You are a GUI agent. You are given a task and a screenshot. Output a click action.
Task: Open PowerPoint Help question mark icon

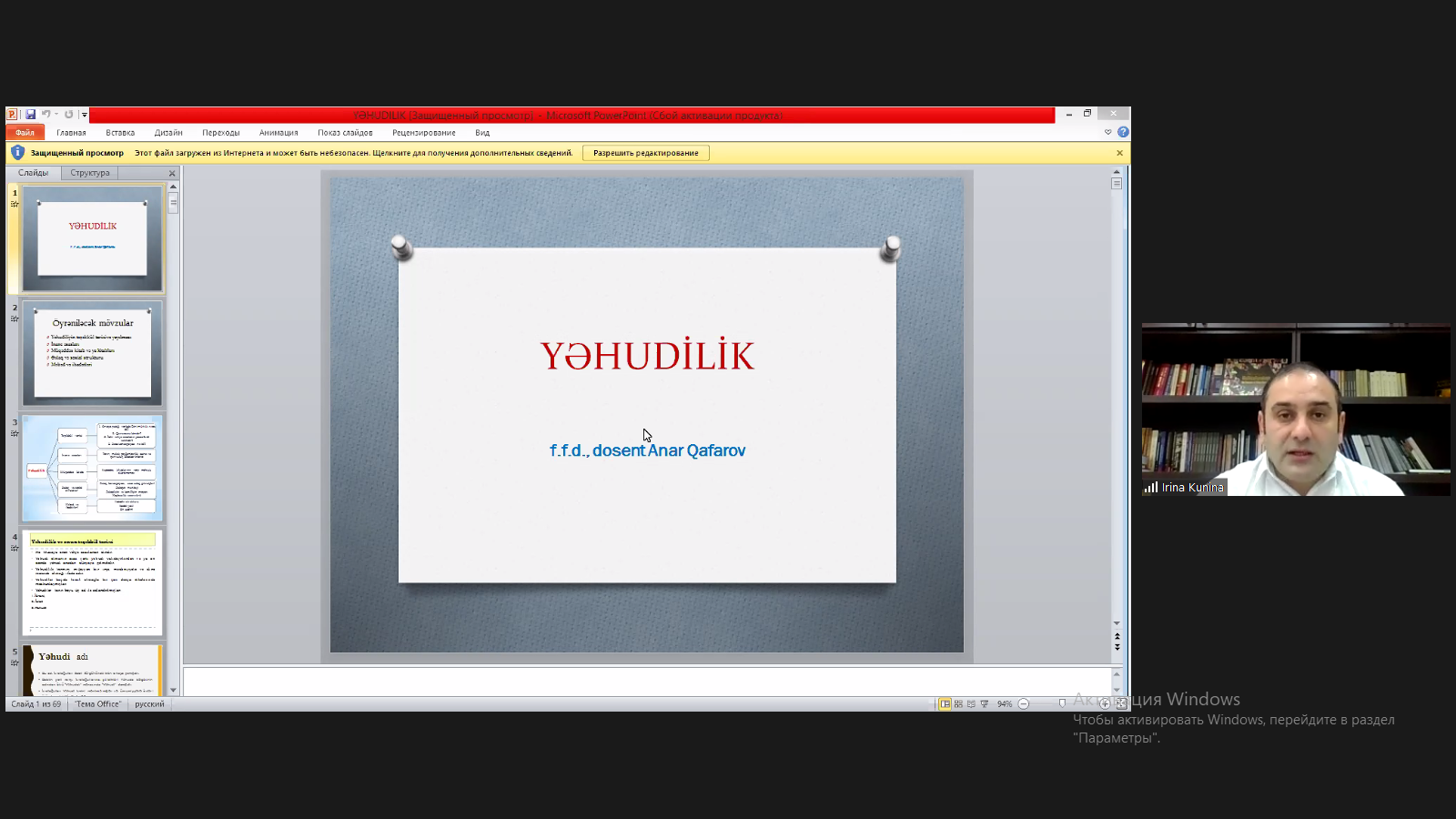point(1123,132)
